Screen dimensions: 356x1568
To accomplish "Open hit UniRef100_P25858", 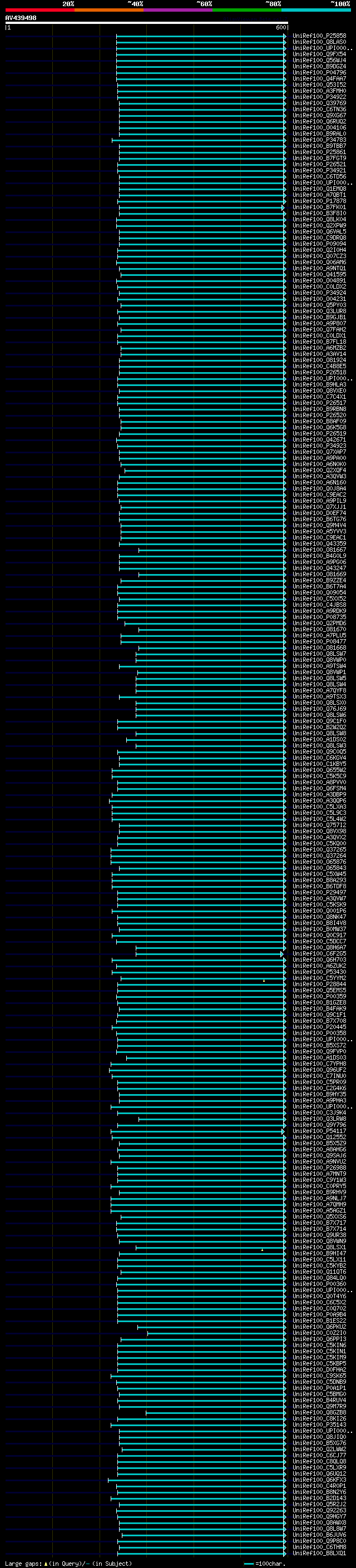I will click(x=319, y=36).
